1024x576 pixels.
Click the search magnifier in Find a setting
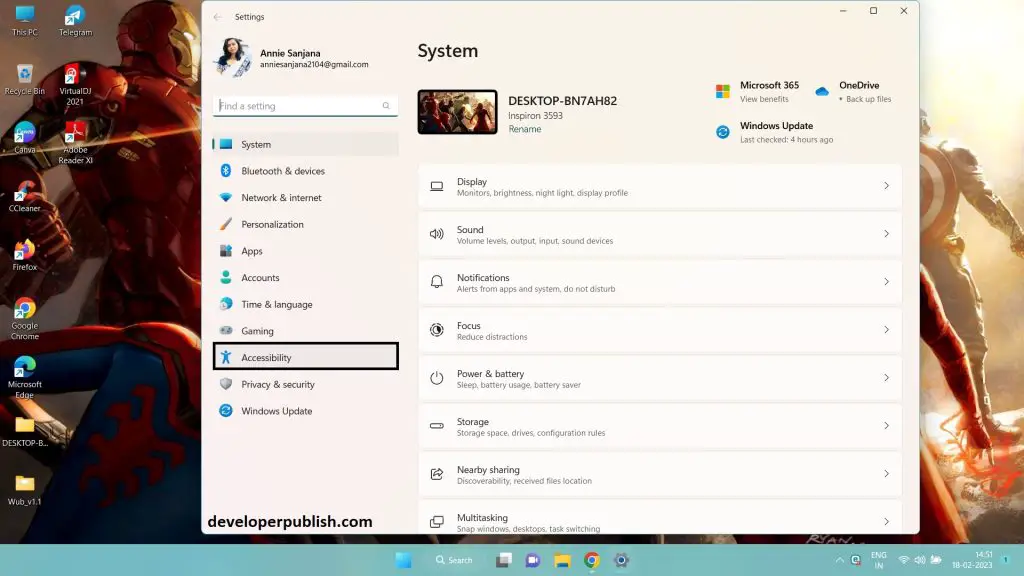386,106
